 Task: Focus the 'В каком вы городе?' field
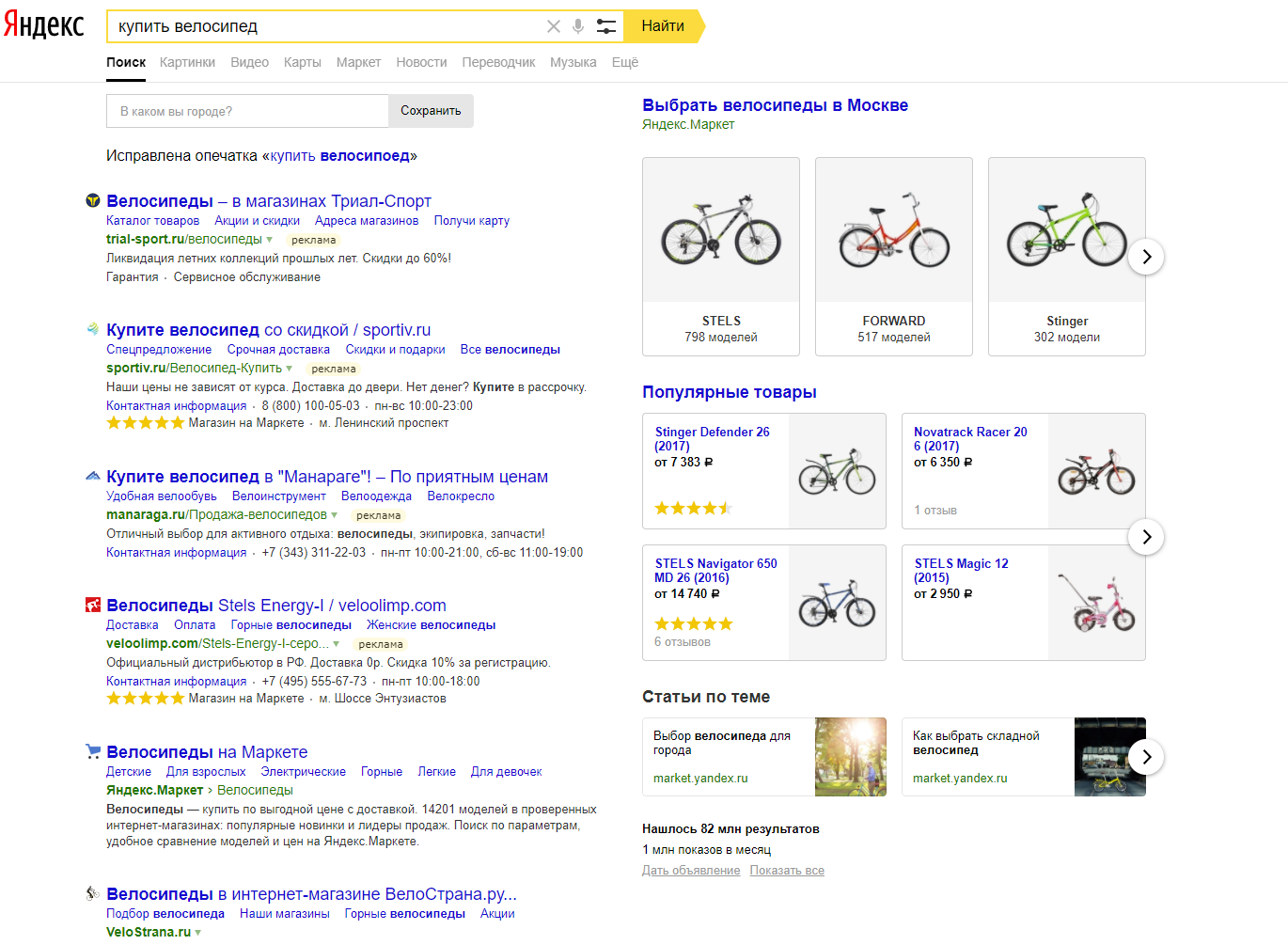click(247, 111)
